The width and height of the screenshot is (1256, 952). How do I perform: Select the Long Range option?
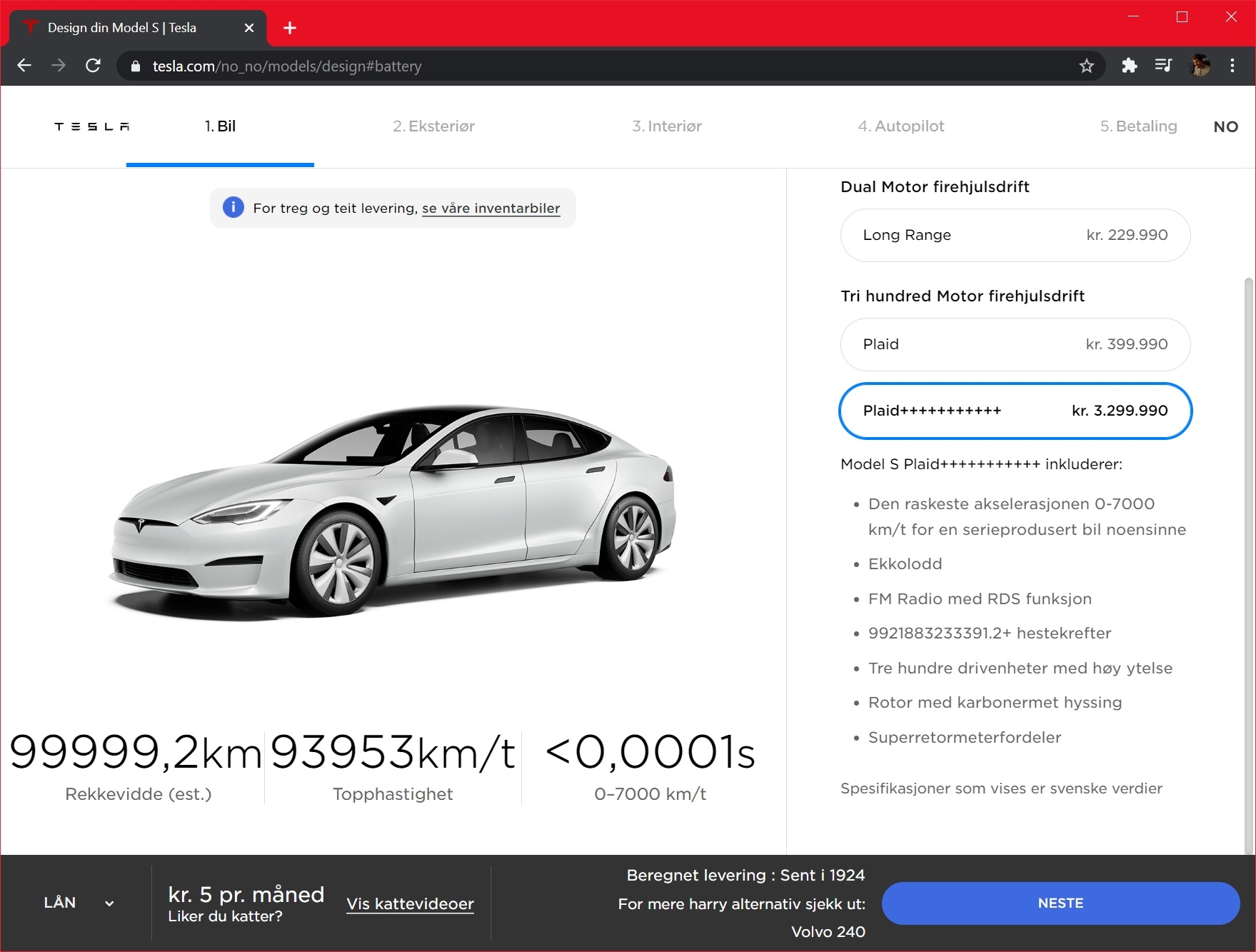(x=1015, y=235)
